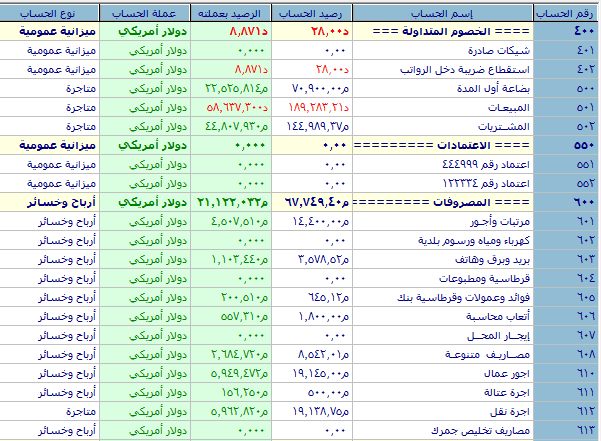Click currency balance ٤٤,٨٠٧,٩٣٠ cell
601x441 pixels.
pos(231,126)
